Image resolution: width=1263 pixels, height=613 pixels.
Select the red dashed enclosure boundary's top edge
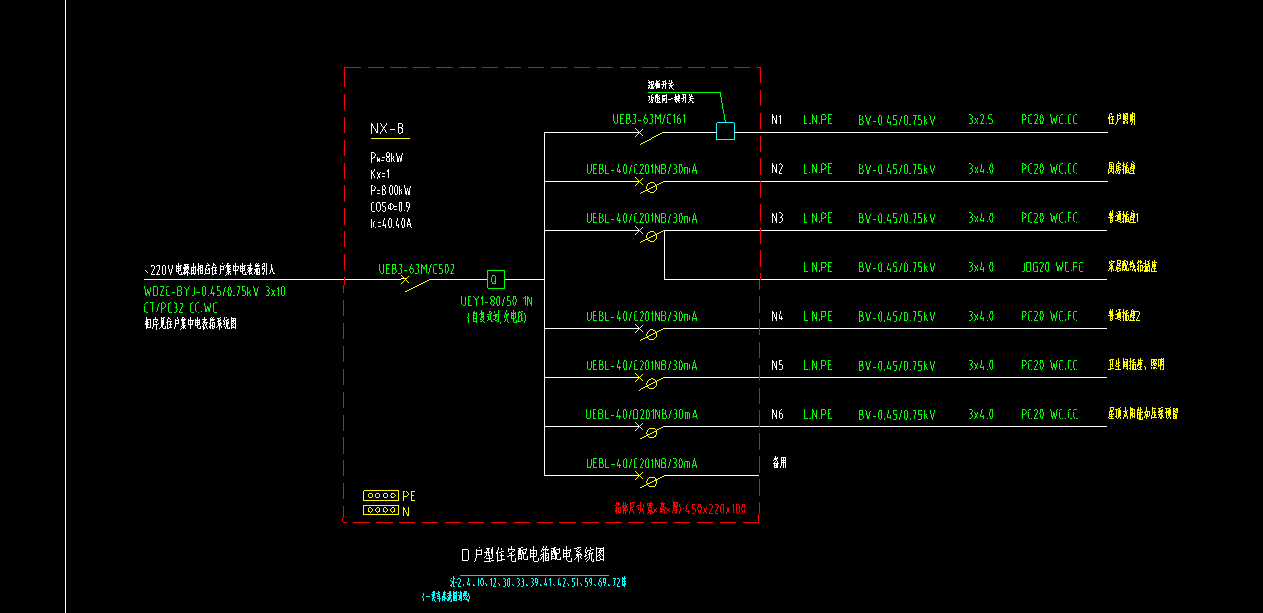pyautogui.click(x=552, y=68)
